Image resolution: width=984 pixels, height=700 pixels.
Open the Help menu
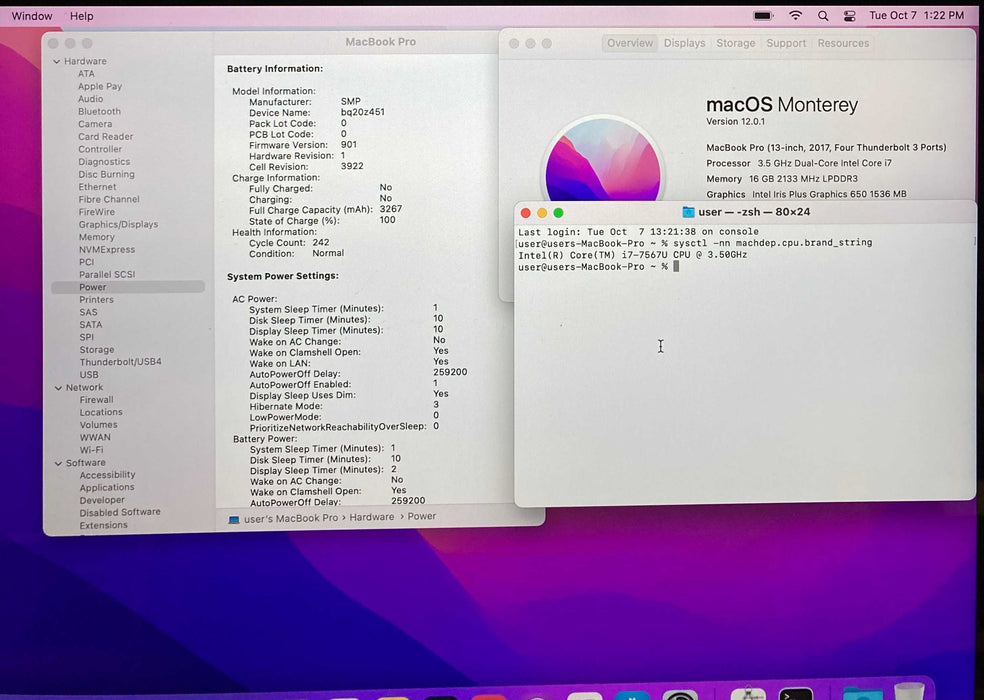tap(82, 16)
